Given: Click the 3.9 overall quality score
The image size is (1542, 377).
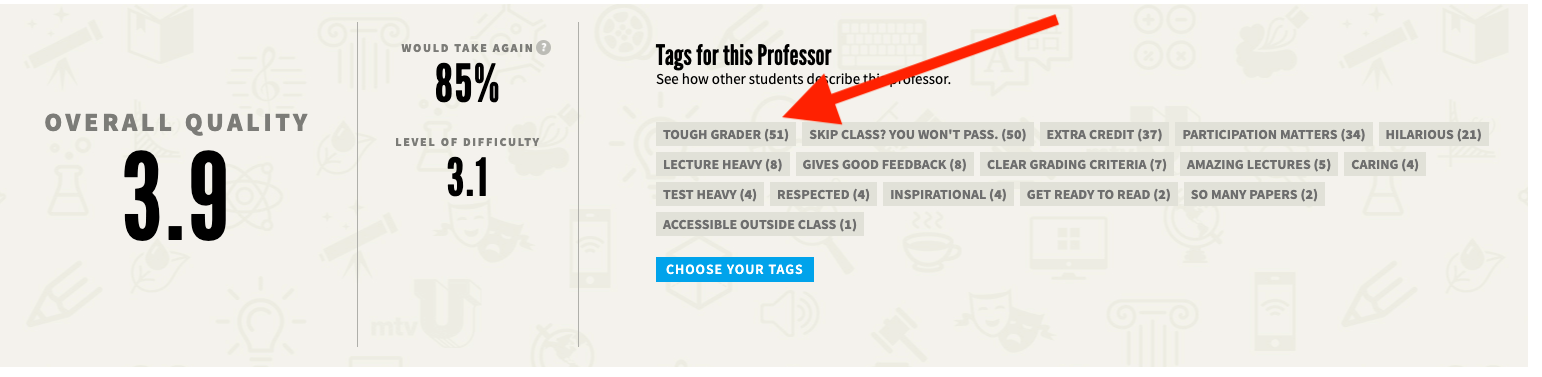Looking at the screenshot, I should click(177, 196).
